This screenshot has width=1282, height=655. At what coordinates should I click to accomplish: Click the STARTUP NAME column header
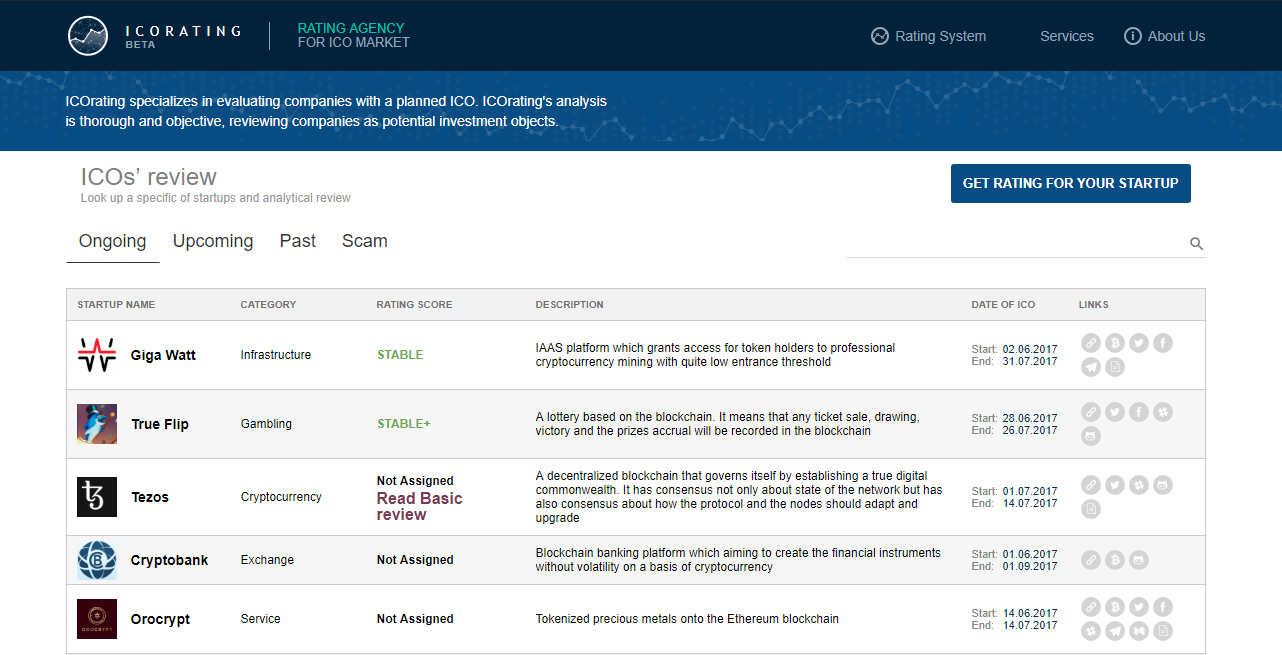click(x=116, y=305)
